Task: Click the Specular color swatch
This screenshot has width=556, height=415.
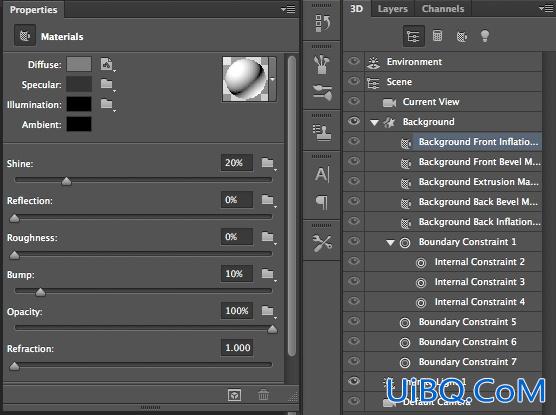Action: click(79, 84)
